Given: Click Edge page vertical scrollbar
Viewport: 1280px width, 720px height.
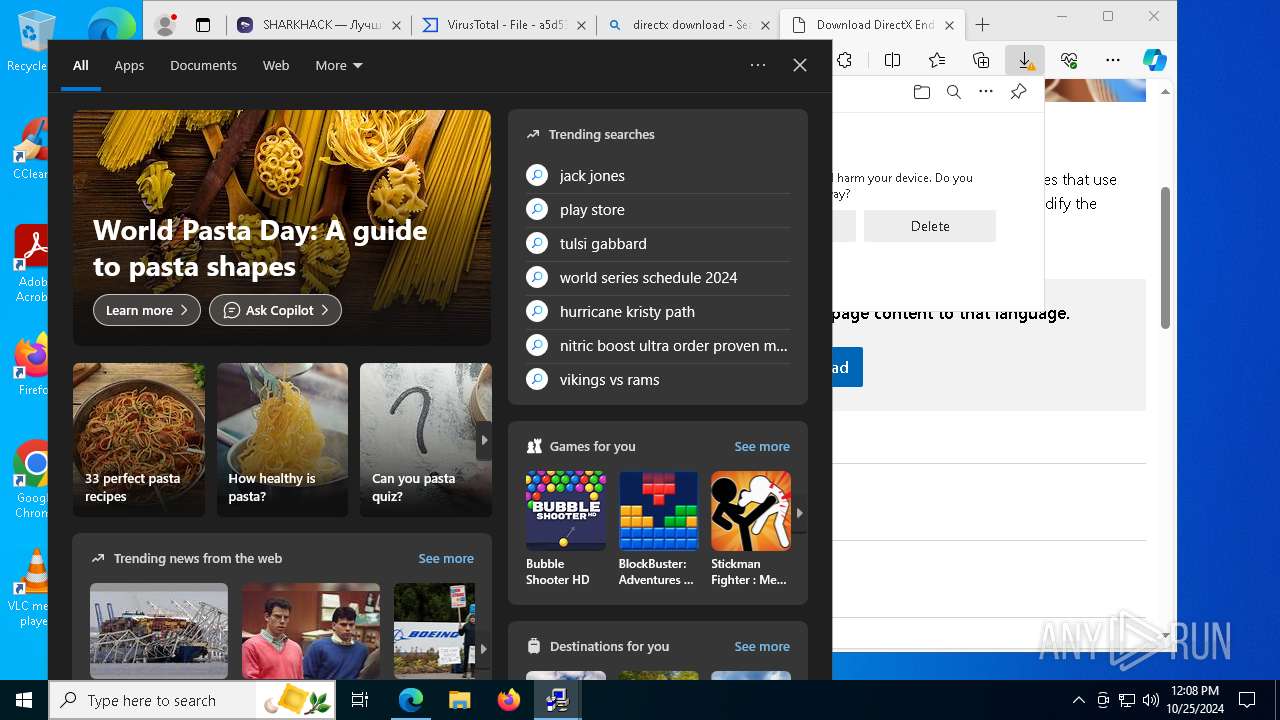Looking at the screenshot, I should [1165, 258].
